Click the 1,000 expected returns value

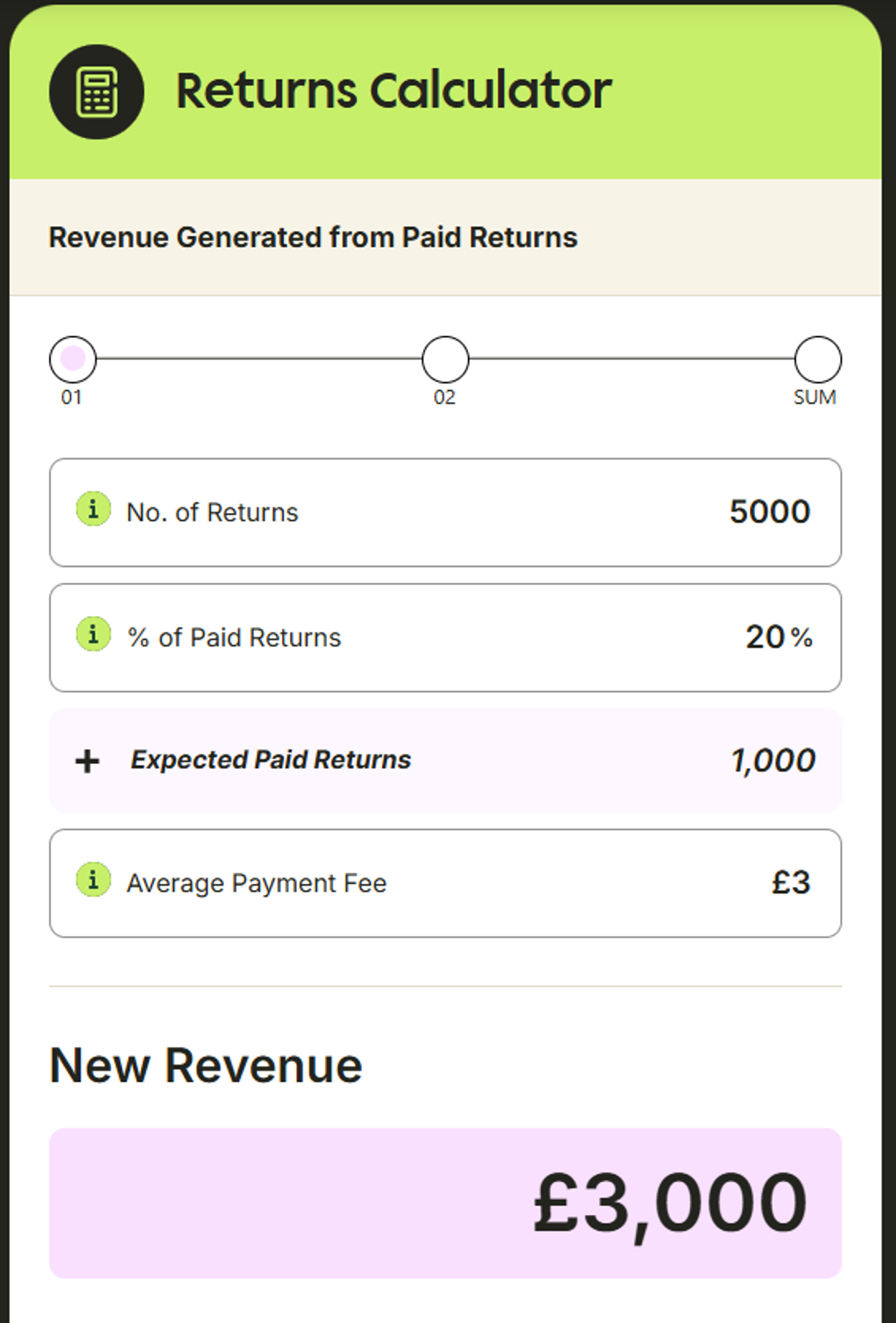click(x=773, y=761)
